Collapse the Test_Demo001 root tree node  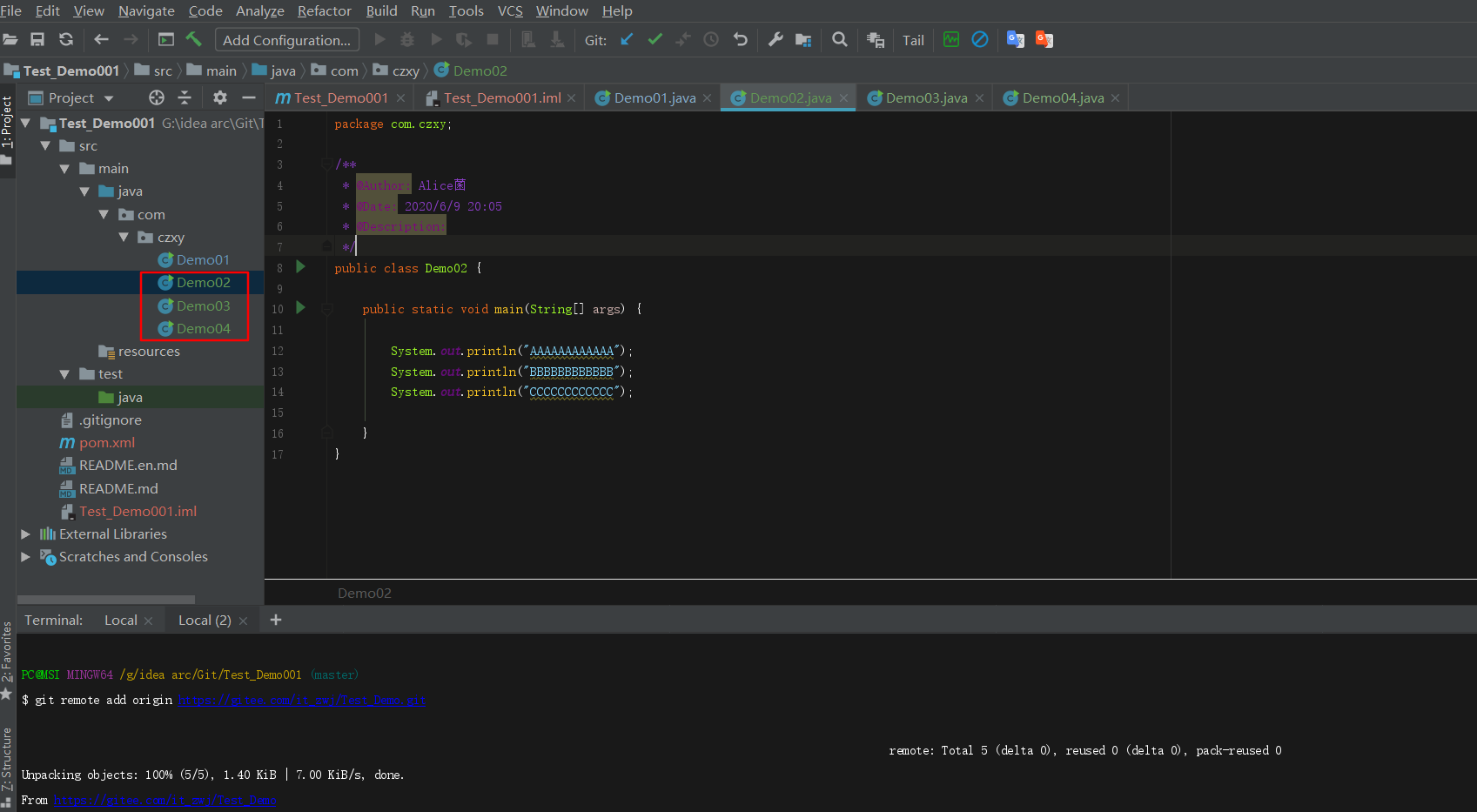pos(26,123)
